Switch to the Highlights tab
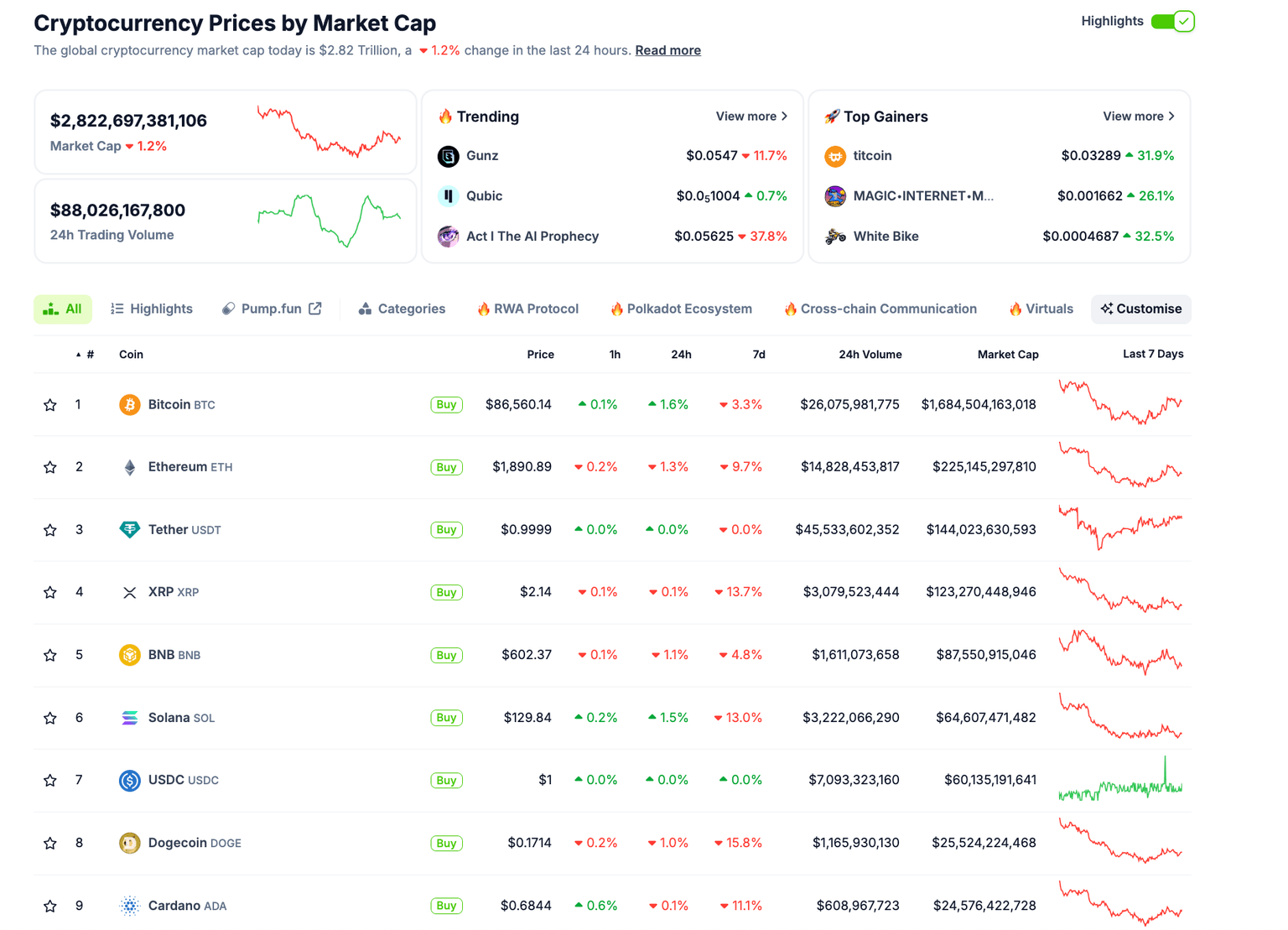 [x=151, y=309]
